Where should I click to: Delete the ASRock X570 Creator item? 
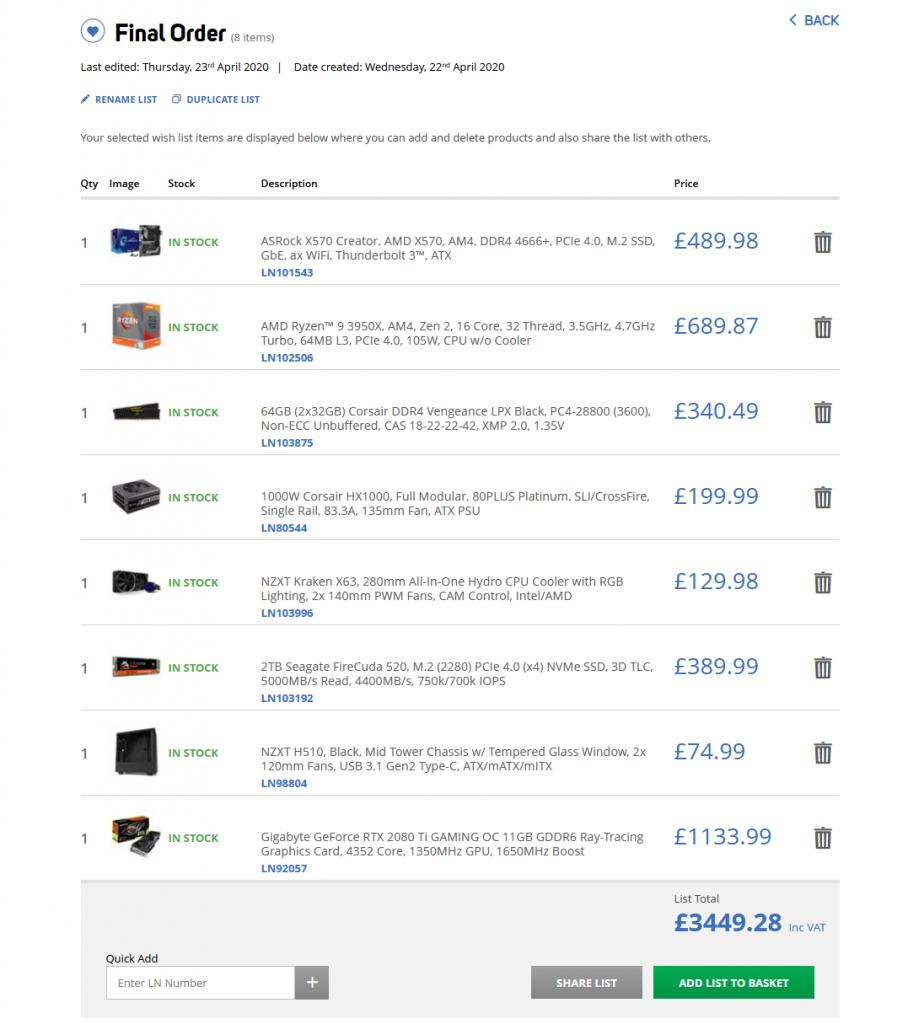point(822,242)
